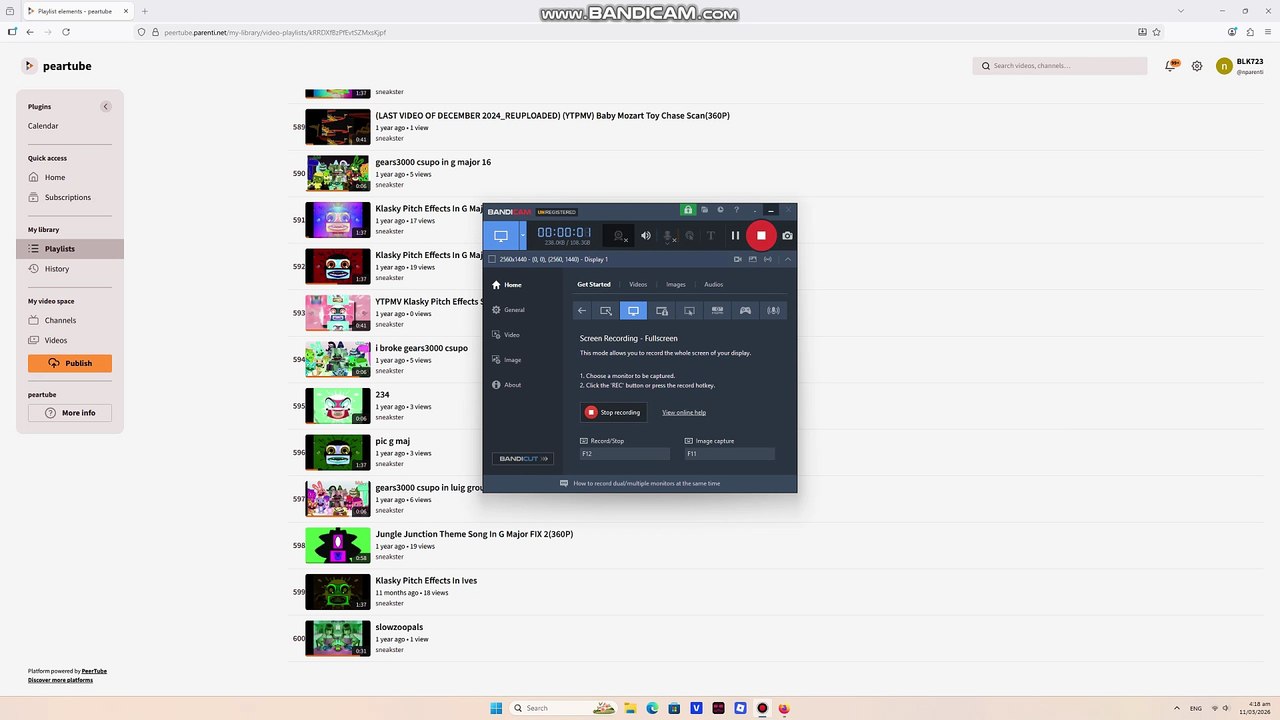Select HDMI device recording mode

[717, 311]
